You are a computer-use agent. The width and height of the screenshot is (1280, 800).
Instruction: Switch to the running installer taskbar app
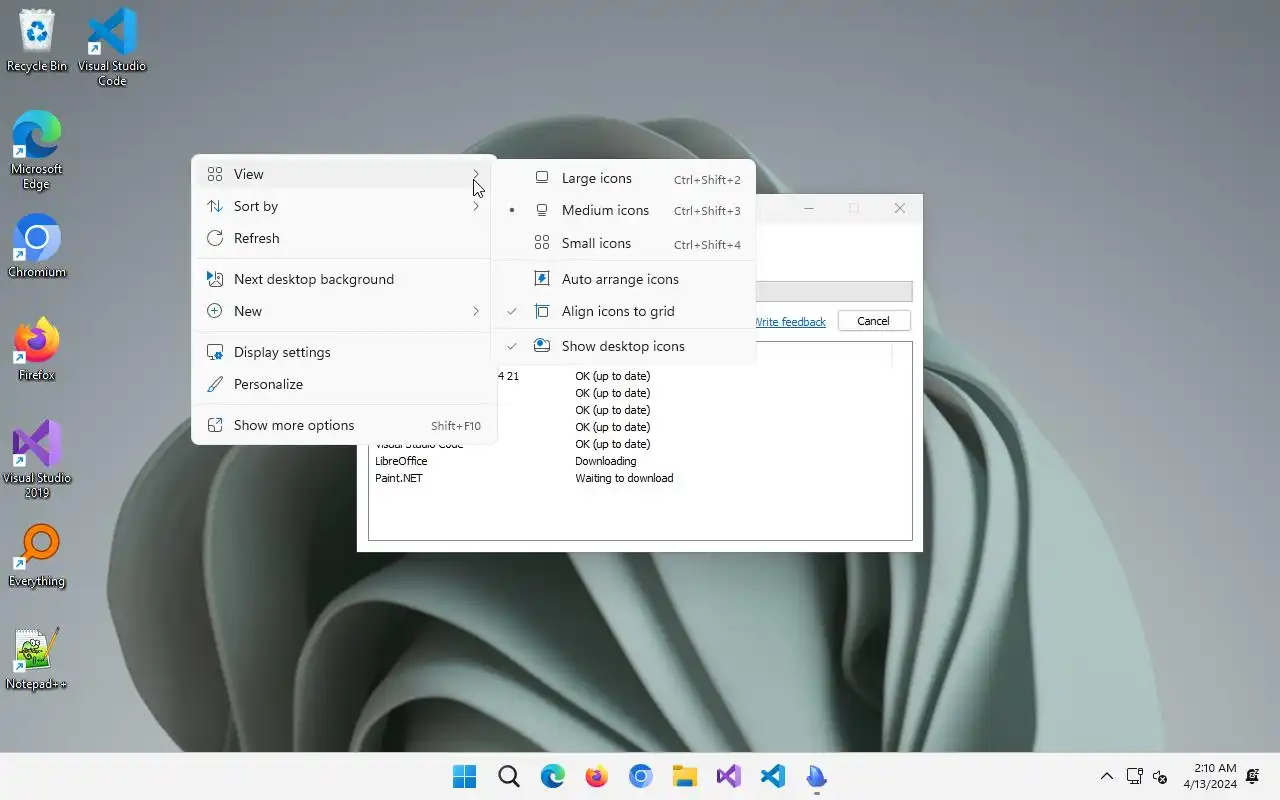pyautogui.click(x=817, y=777)
